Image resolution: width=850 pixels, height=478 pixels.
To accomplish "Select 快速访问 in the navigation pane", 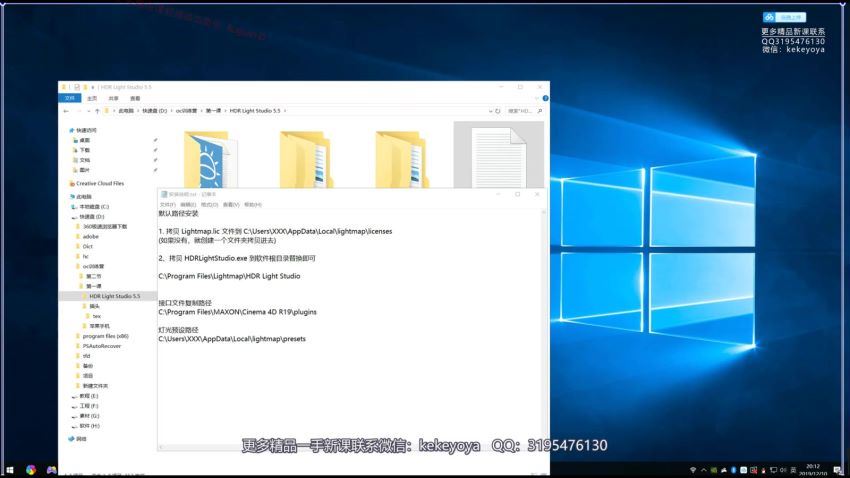I will coord(86,130).
